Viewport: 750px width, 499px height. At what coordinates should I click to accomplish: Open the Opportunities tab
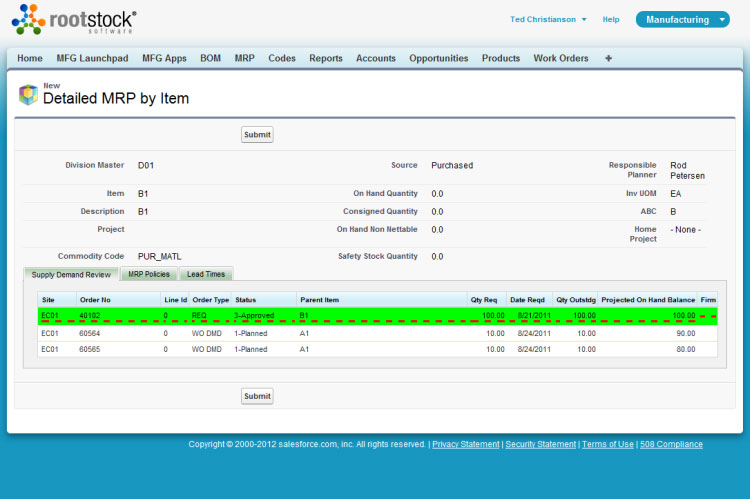[x=439, y=58]
